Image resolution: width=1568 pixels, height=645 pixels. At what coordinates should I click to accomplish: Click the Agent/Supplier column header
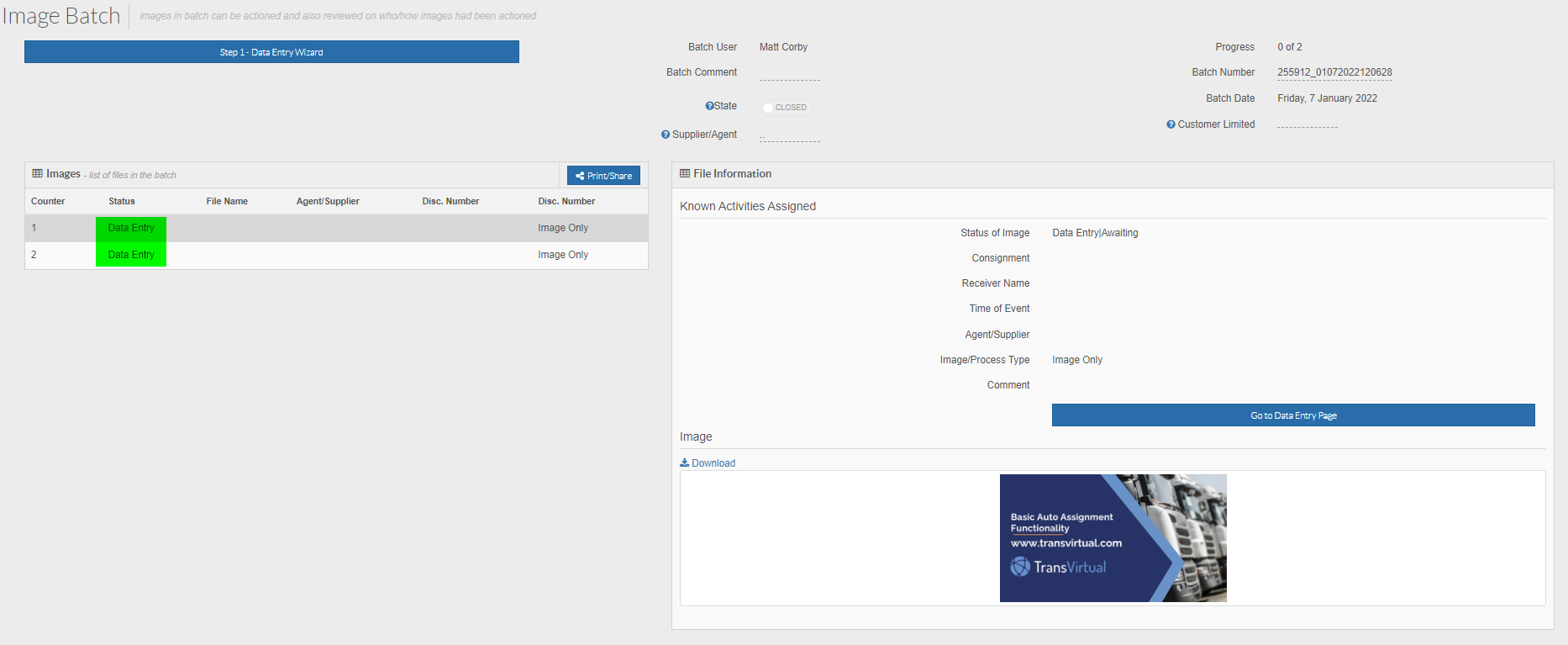point(328,201)
